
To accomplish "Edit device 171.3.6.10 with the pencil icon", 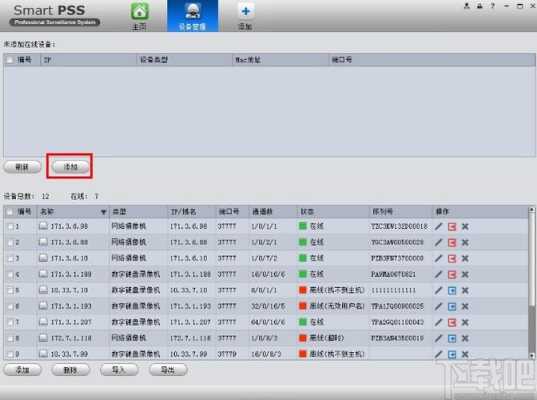I will [x=439, y=258].
